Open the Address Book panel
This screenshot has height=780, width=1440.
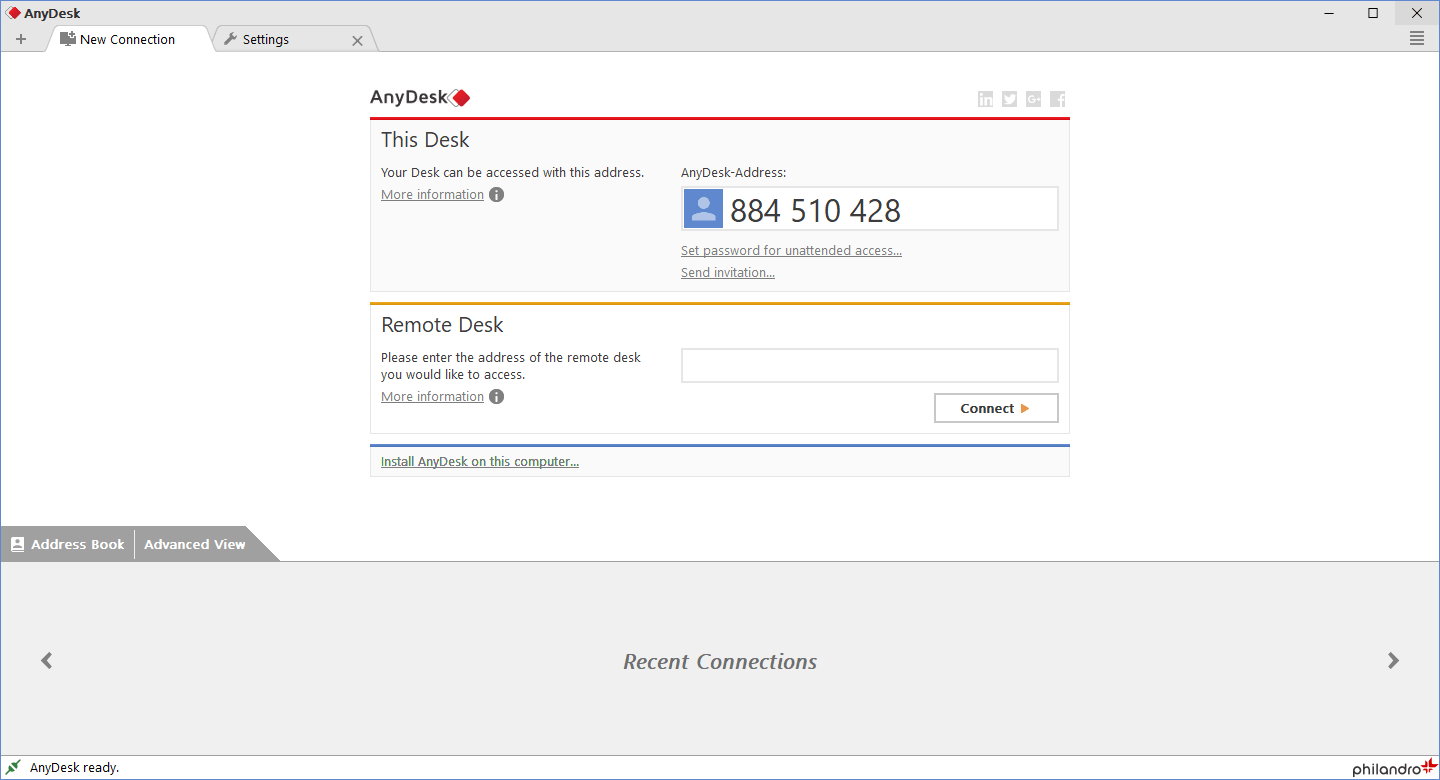[x=67, y=544]
